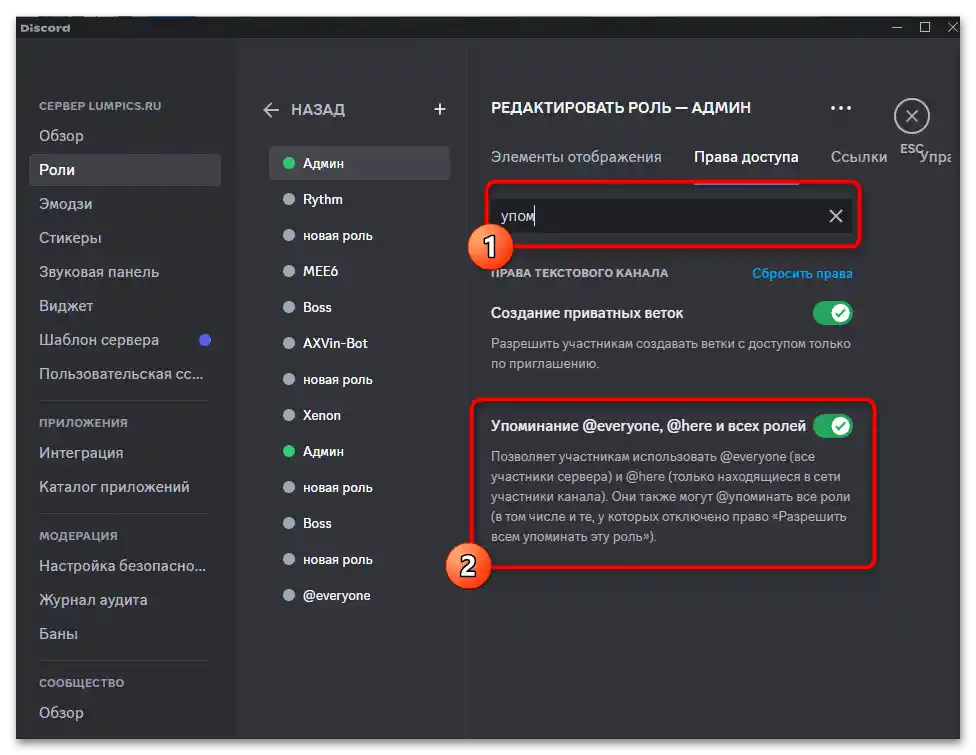
Task: Open the Ссылки tab
Action: (859, 157)
